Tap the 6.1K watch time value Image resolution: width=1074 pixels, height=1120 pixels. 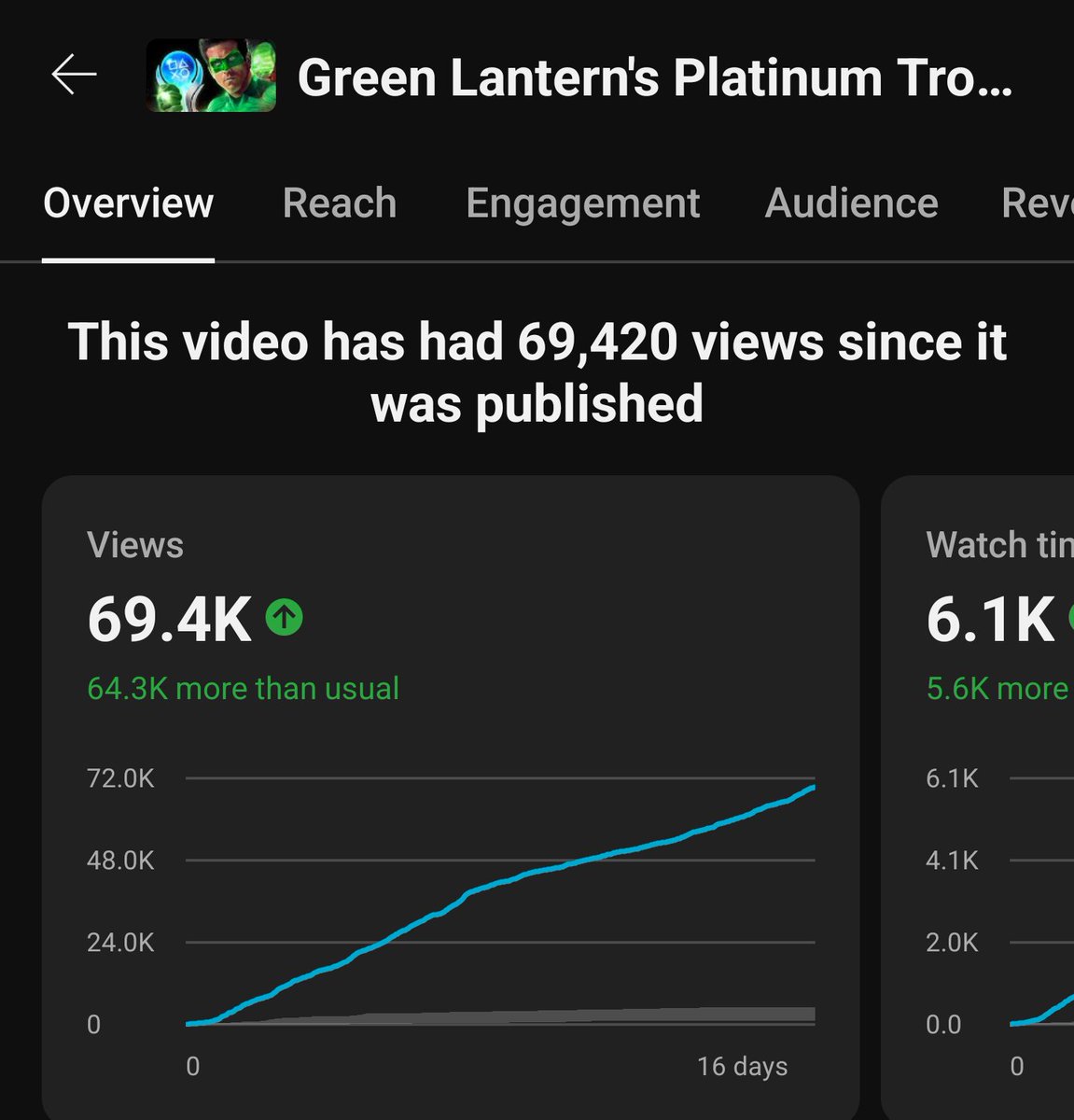pos(991,619)
